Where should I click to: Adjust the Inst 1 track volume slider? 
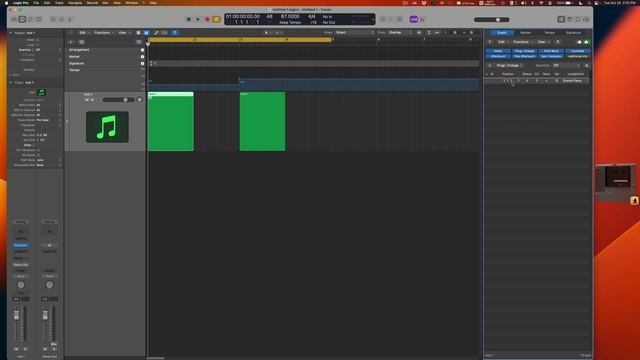coord(118,100)
